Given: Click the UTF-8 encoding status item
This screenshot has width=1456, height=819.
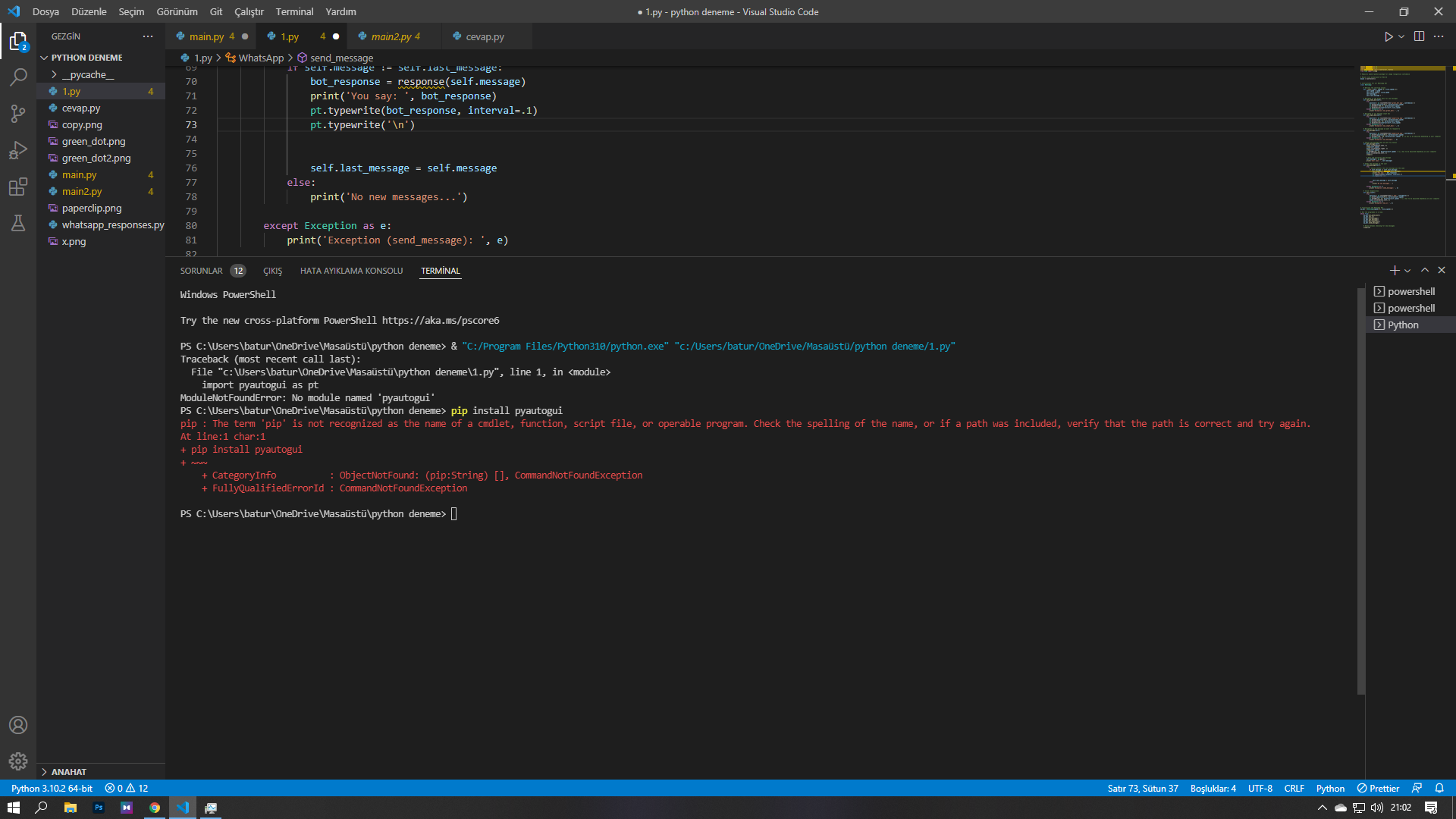Looking at the screenshot, I should [x=1260, y=789].
